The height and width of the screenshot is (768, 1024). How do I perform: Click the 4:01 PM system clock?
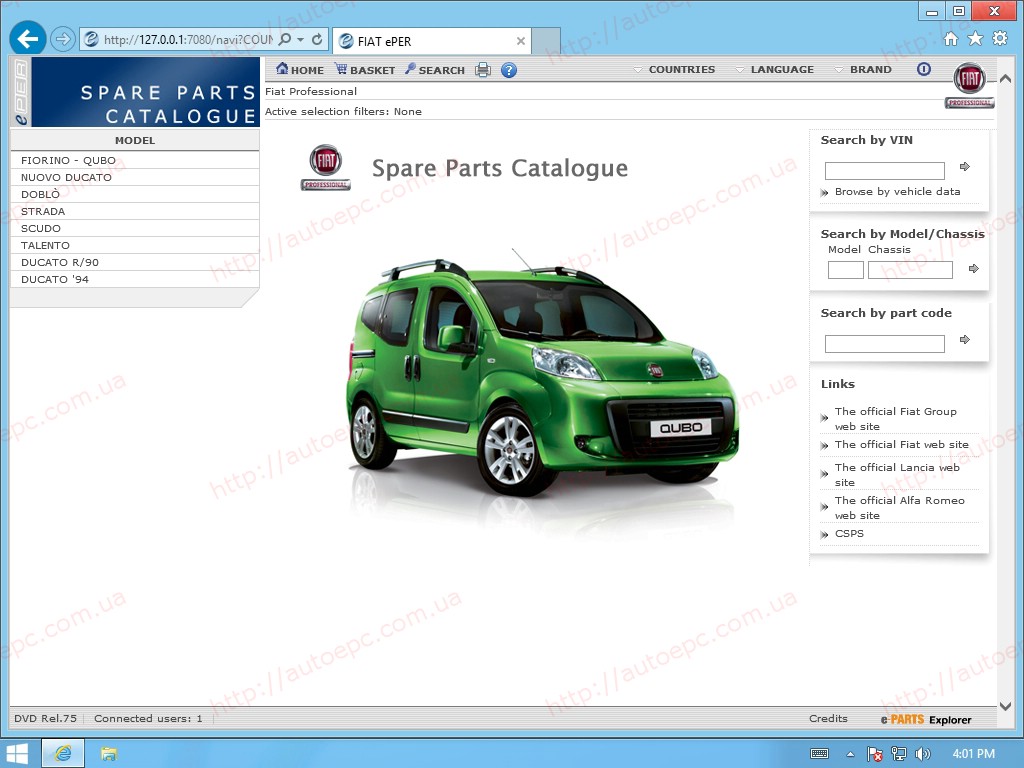(x=974, y=754)
